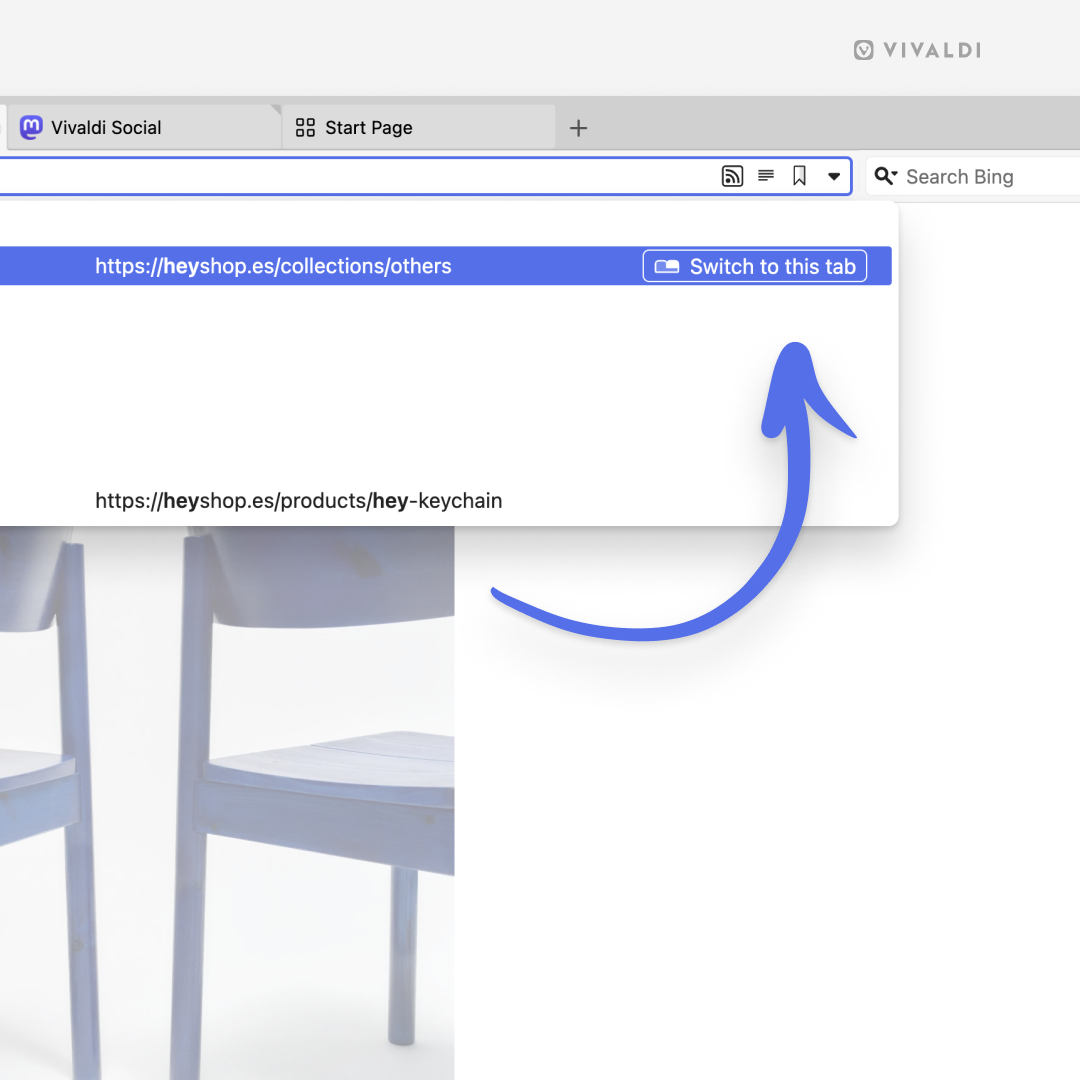Bookmark this page with the bookmark icon

click(x=799, y=176)
